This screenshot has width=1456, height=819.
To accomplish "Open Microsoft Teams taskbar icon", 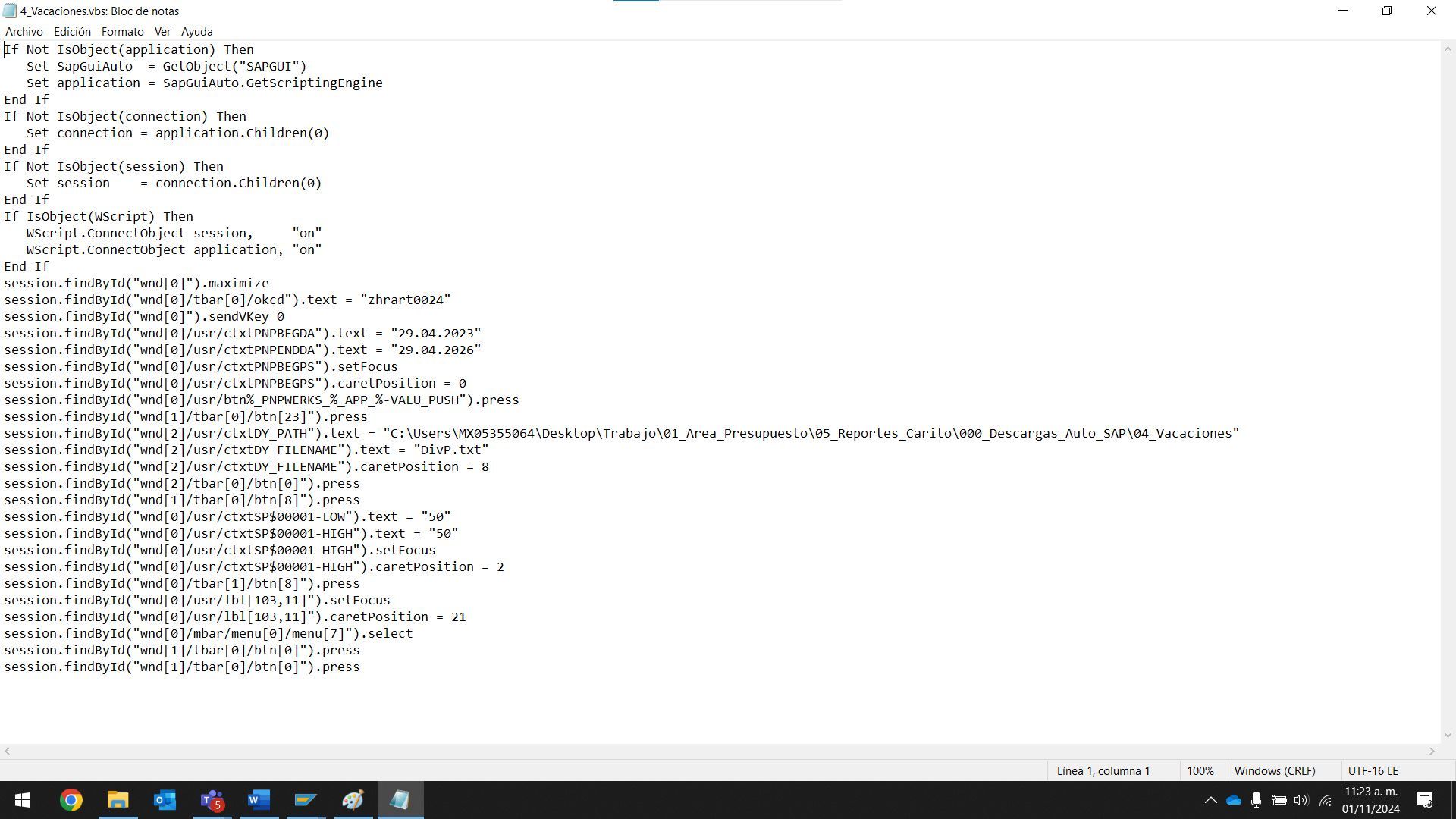I will pos(212,800).
